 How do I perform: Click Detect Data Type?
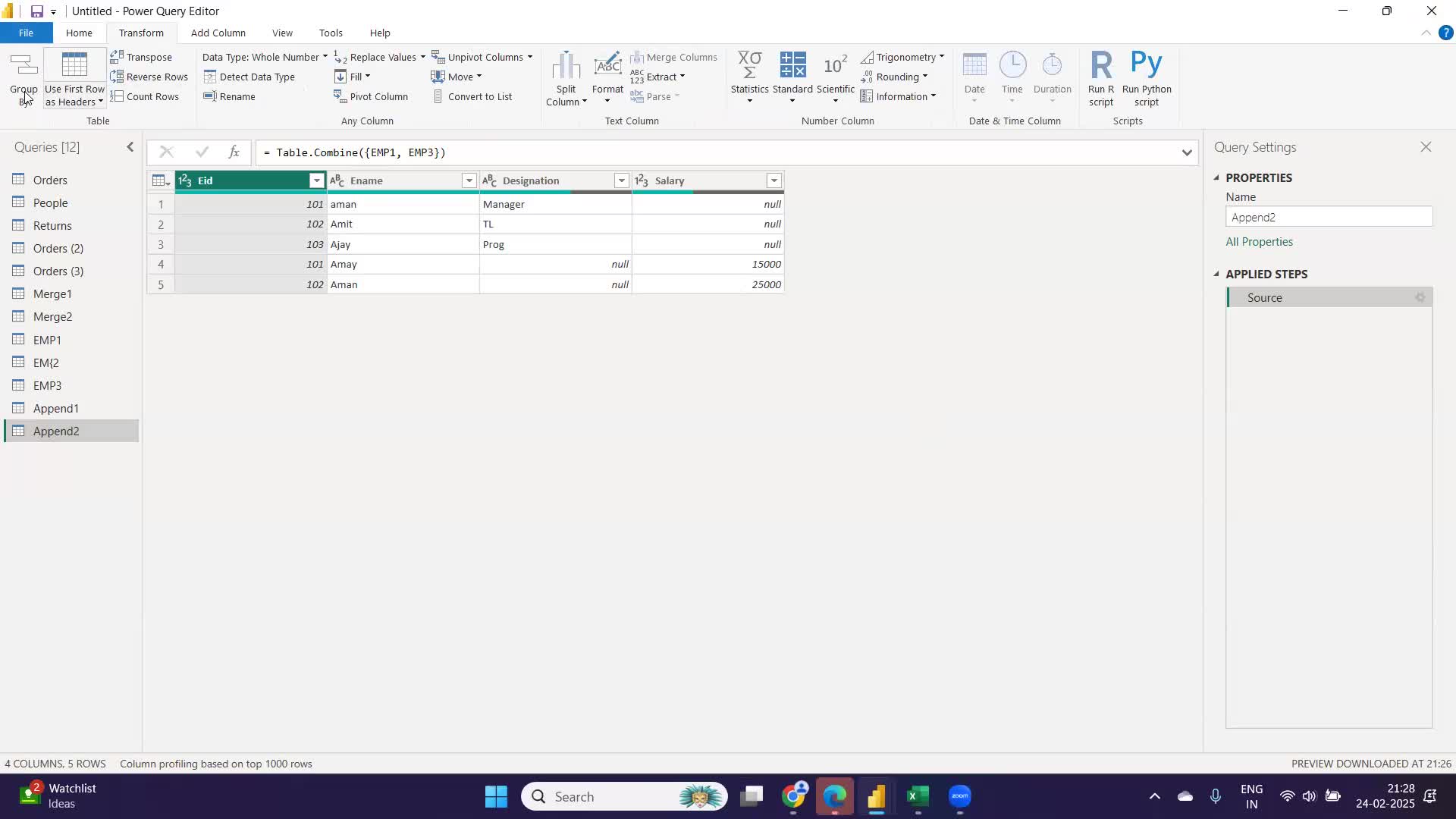click(x=249, y=77)
